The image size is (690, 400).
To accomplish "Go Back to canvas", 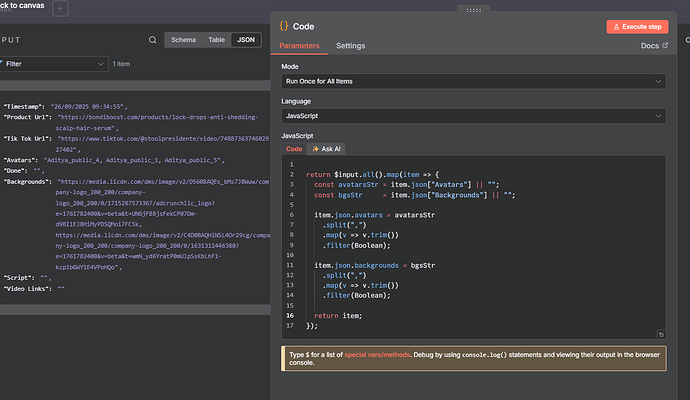I will coord(22,5).
